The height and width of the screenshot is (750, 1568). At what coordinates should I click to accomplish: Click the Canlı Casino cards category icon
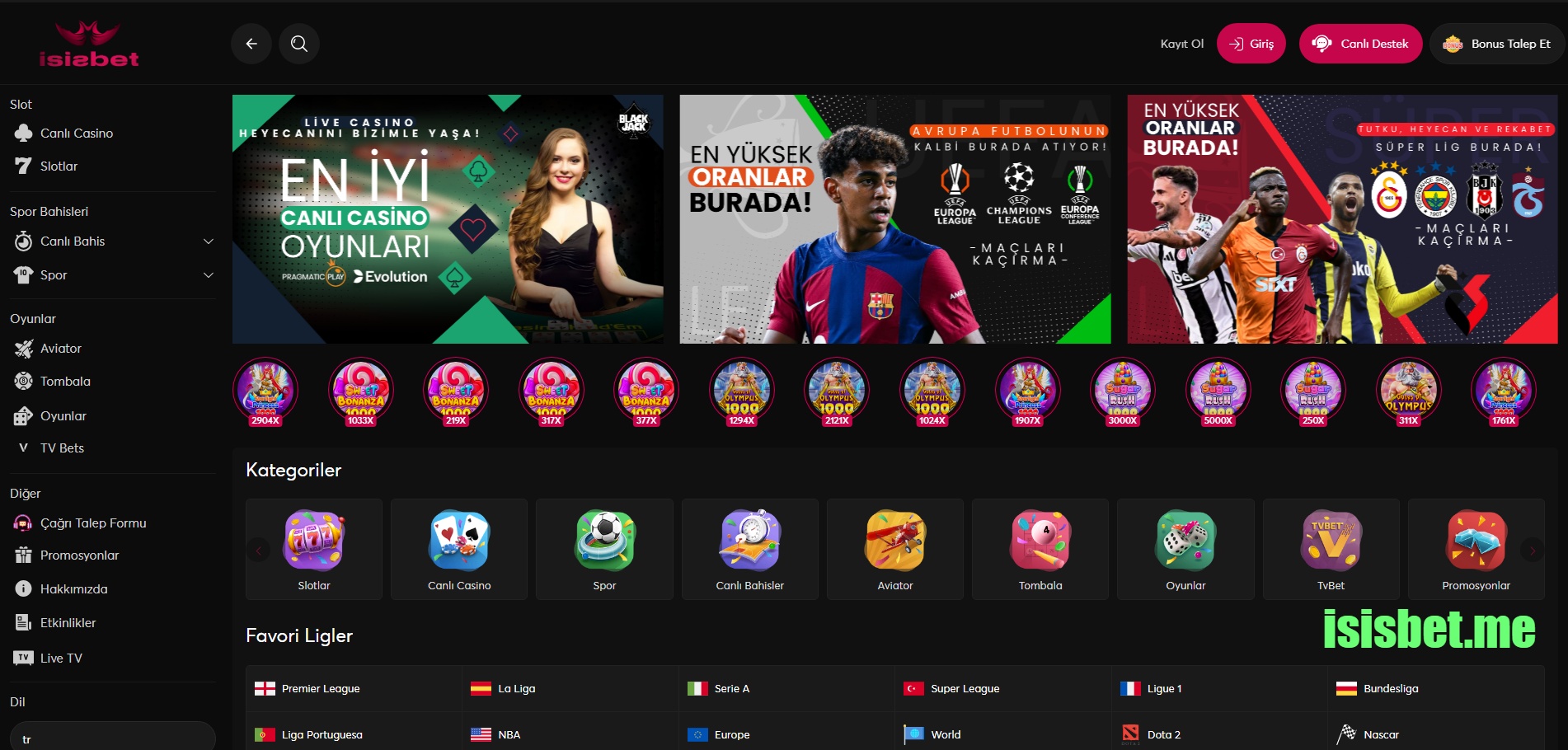[x=459, y=541]
